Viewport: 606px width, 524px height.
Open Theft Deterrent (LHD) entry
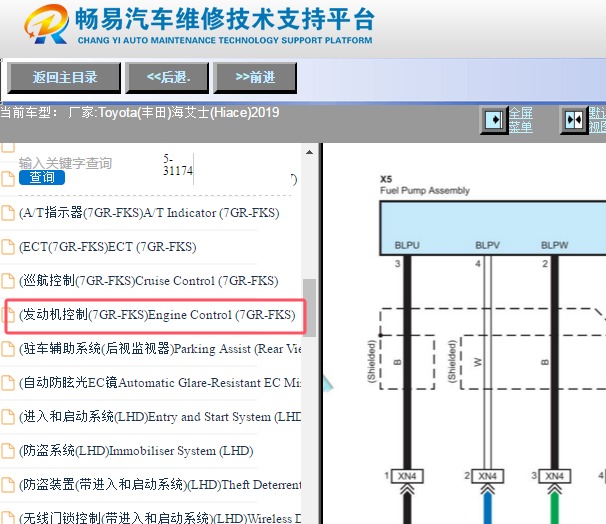160,485
